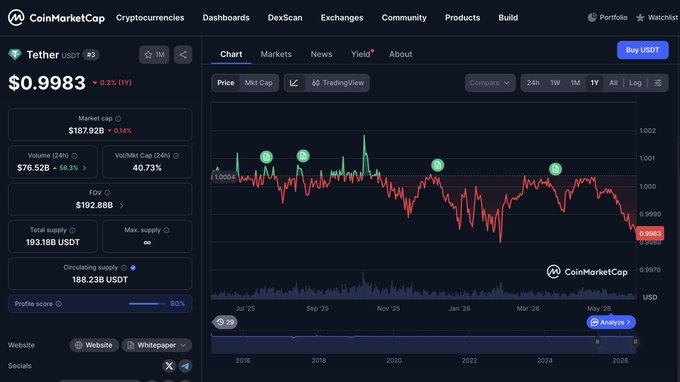Toggle Log scale on chart
The height and width of the screenshot is (382, 680).
(x=635, y=83)
